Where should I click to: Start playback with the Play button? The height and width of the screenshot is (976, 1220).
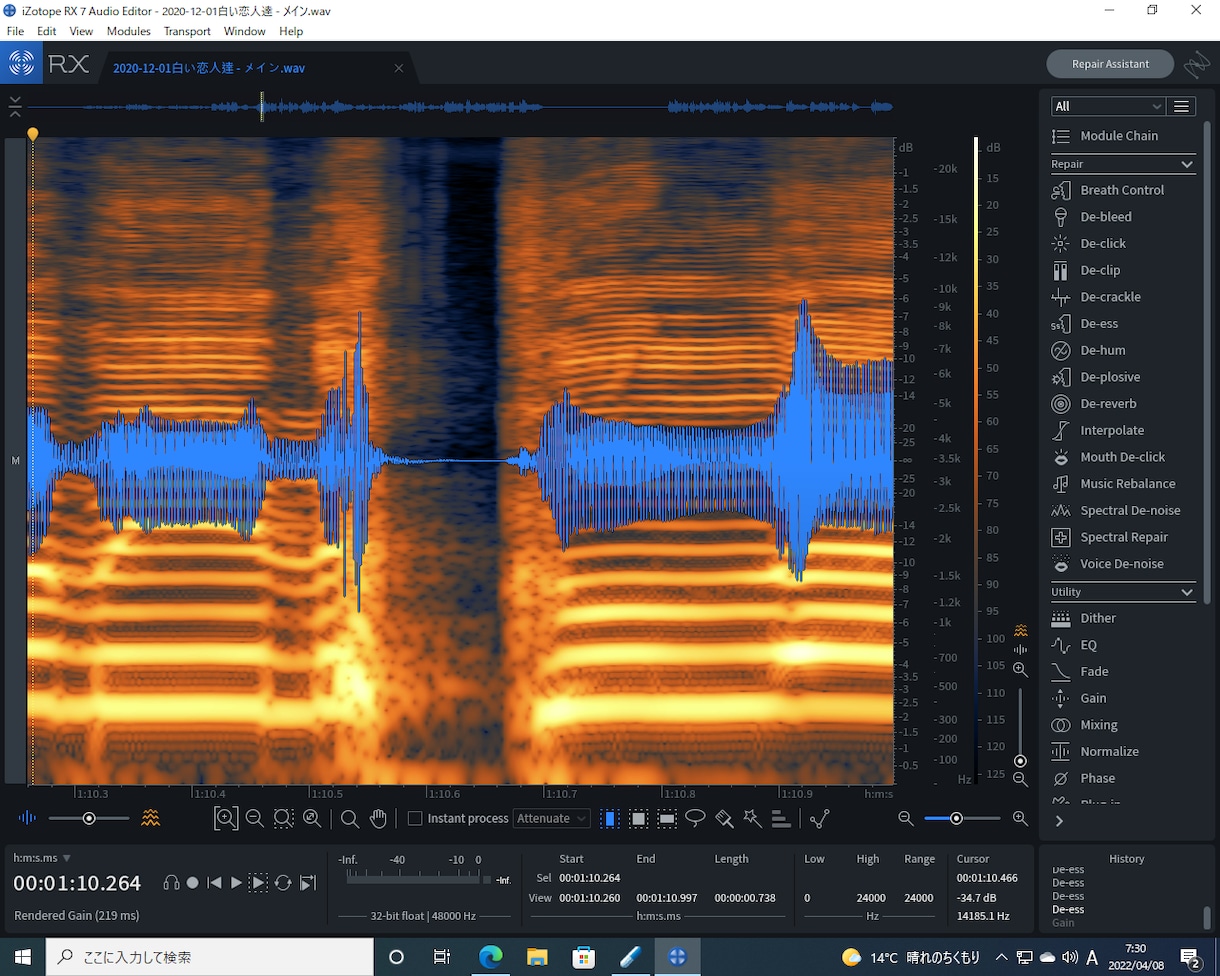[x=236, y=883]
